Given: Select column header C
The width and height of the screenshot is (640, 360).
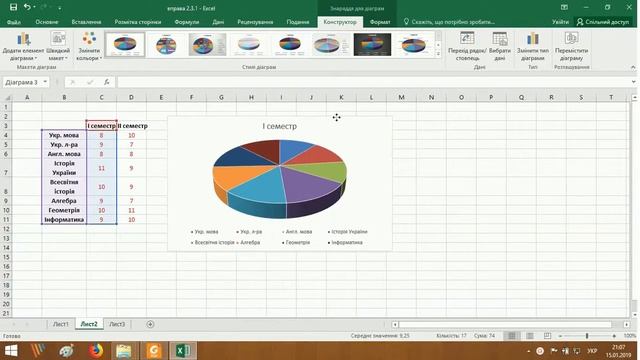Looking at the screenshot, I should 101,97.
